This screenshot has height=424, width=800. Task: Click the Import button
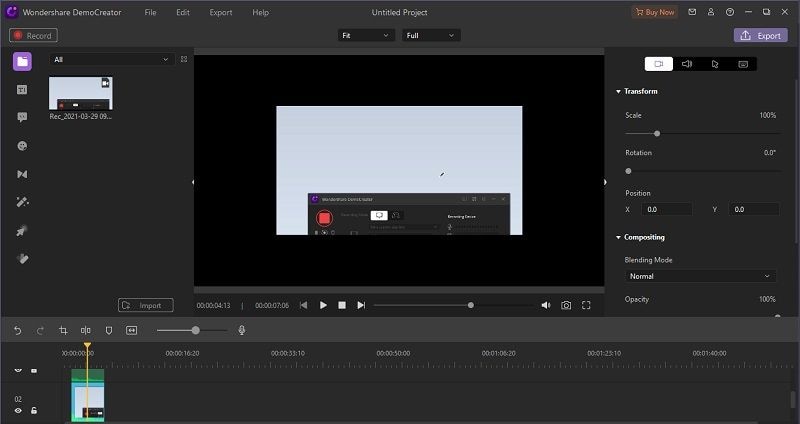[145, 305]
